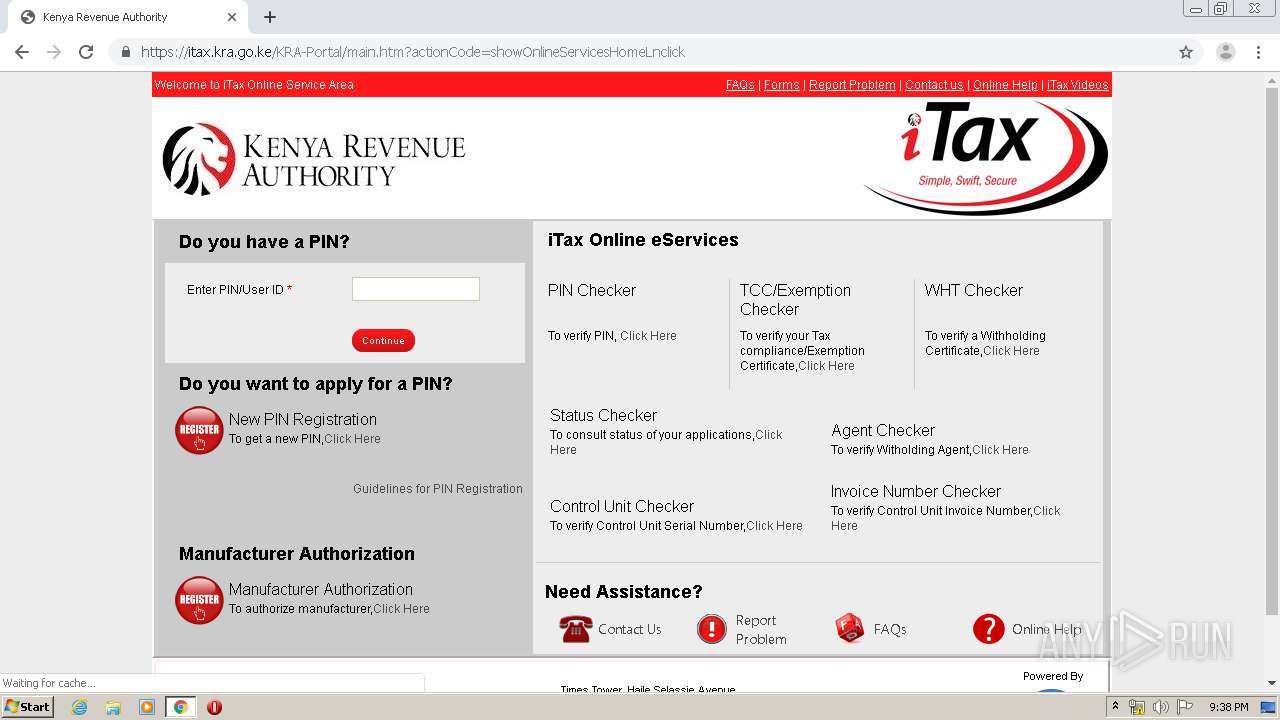
Task: Click the Agent Checker heading
Action: (883, 430)
